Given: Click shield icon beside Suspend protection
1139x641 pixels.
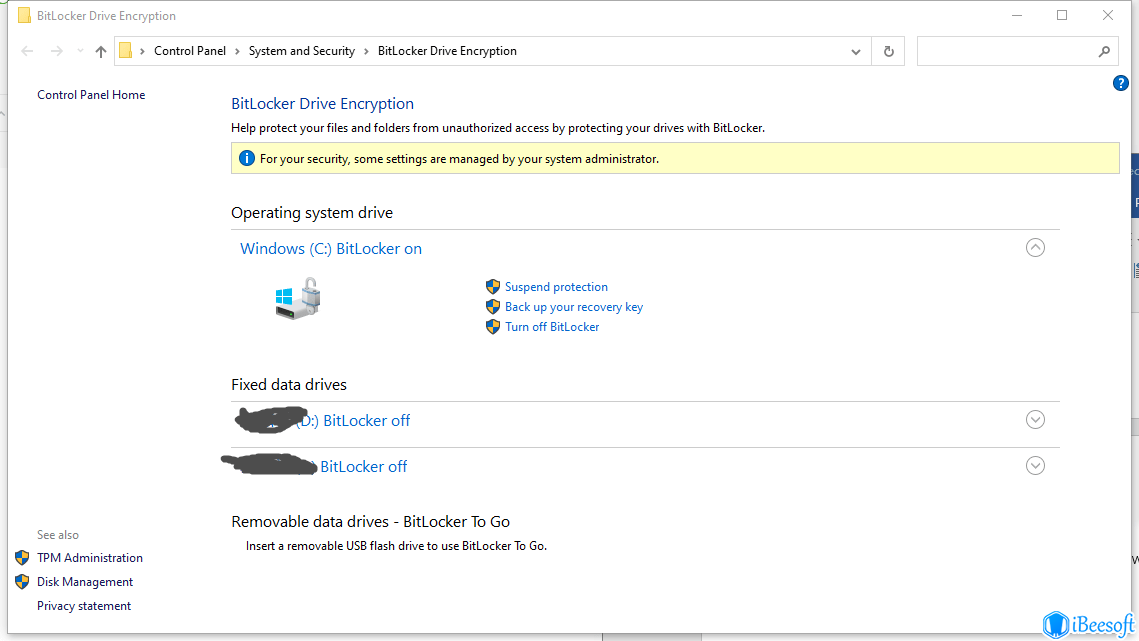Looking at the screenshot, I should click(493, 286).
